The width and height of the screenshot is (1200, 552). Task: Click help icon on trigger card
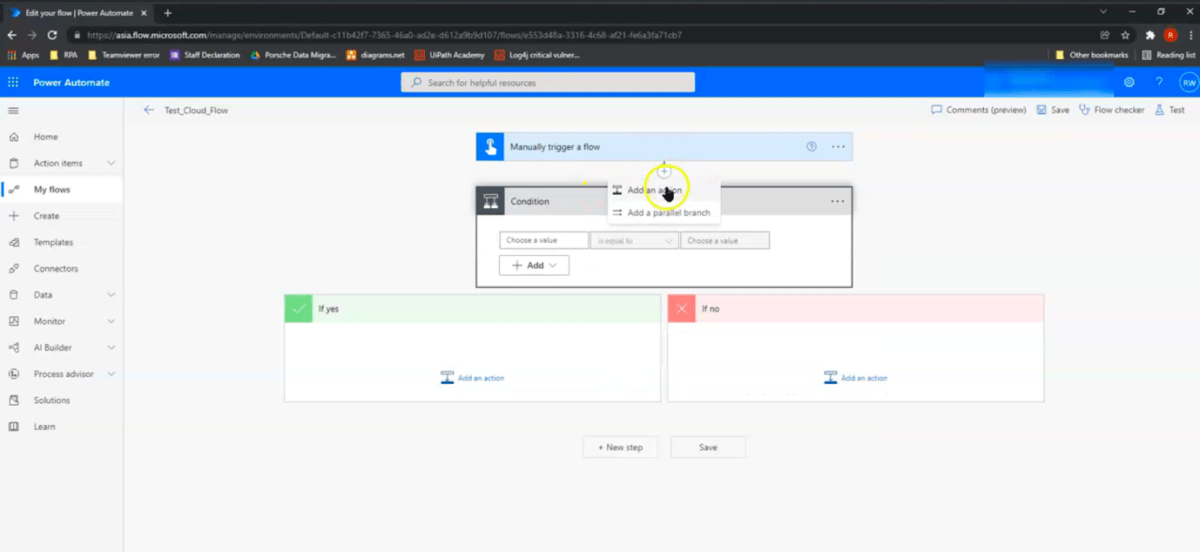(812, 147)
